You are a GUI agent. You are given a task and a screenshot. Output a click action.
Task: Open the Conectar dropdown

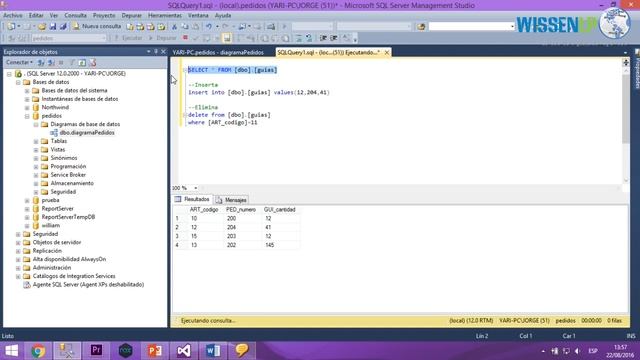(19, 63)
